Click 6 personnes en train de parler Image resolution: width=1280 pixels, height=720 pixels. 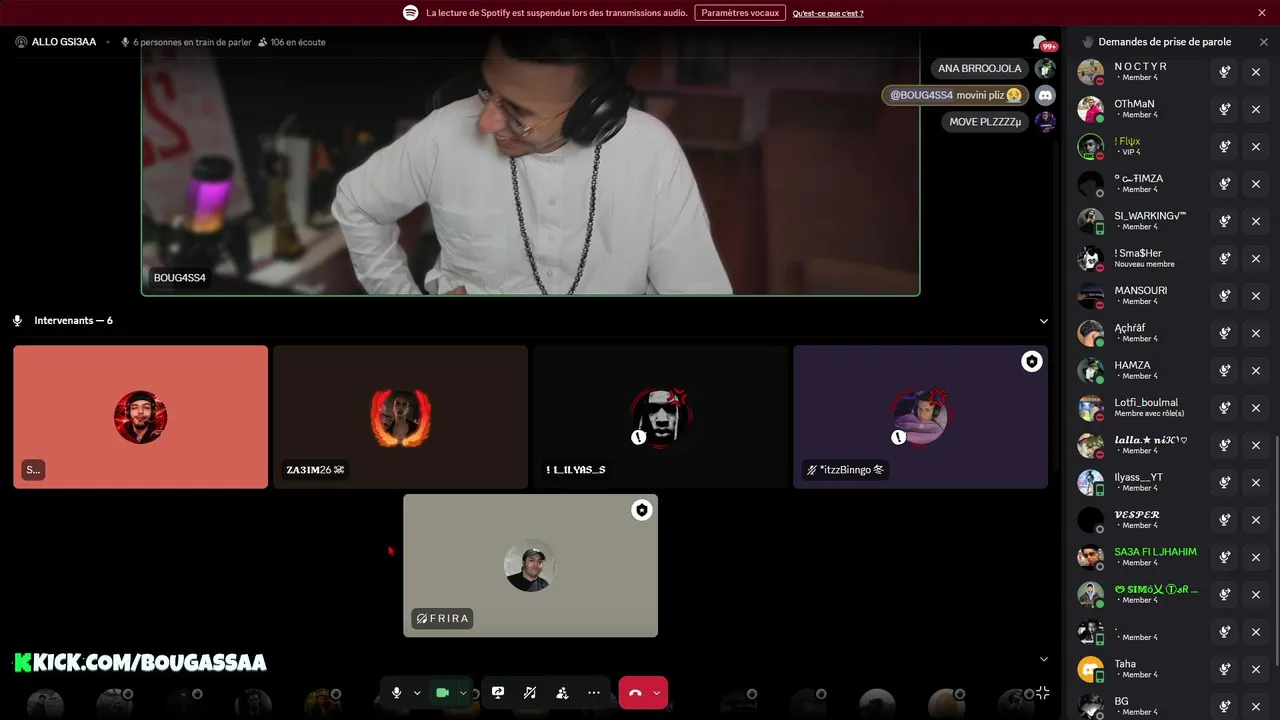click(x=186, y=42)
